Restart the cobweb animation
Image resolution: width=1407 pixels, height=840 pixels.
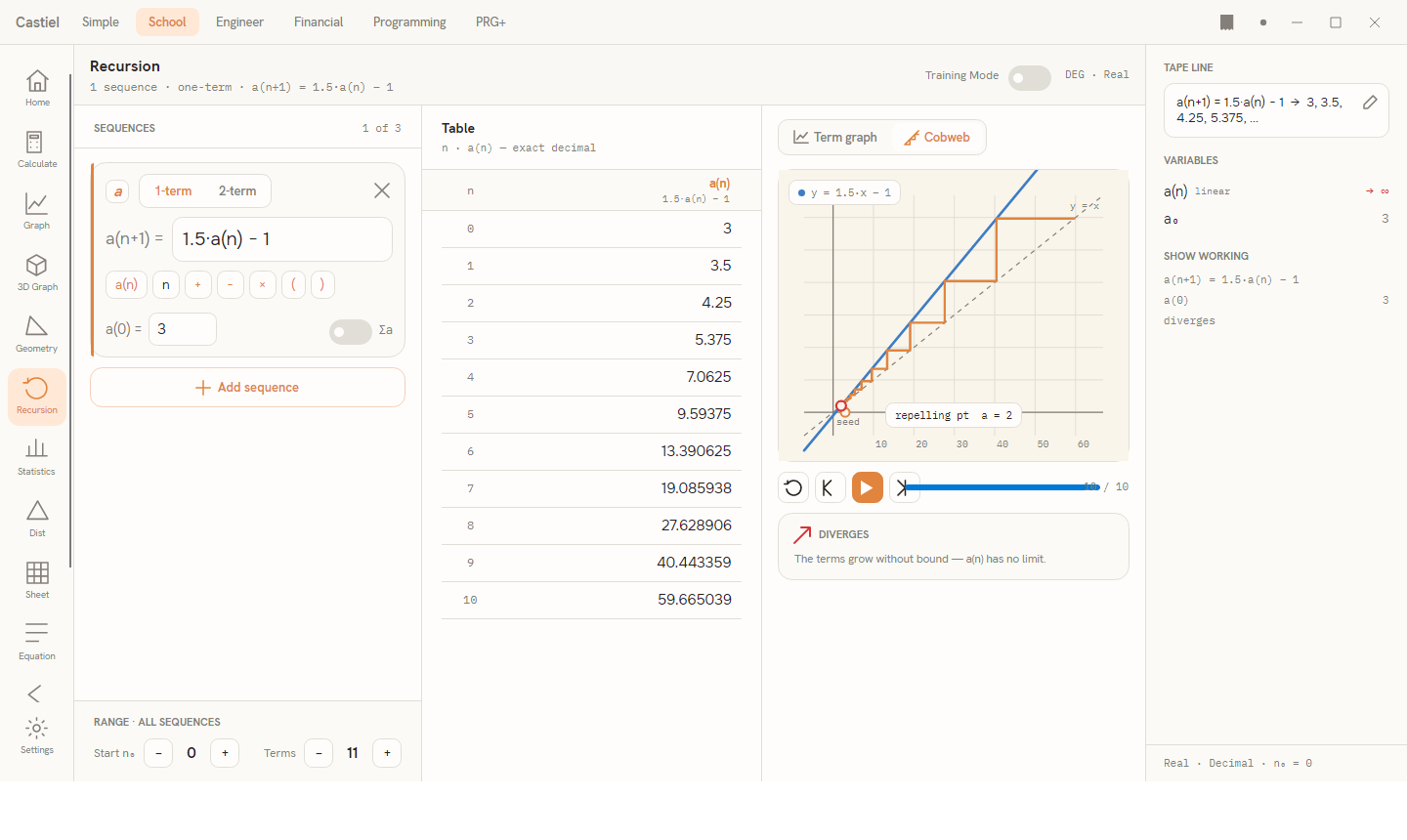tap(793, 487)
